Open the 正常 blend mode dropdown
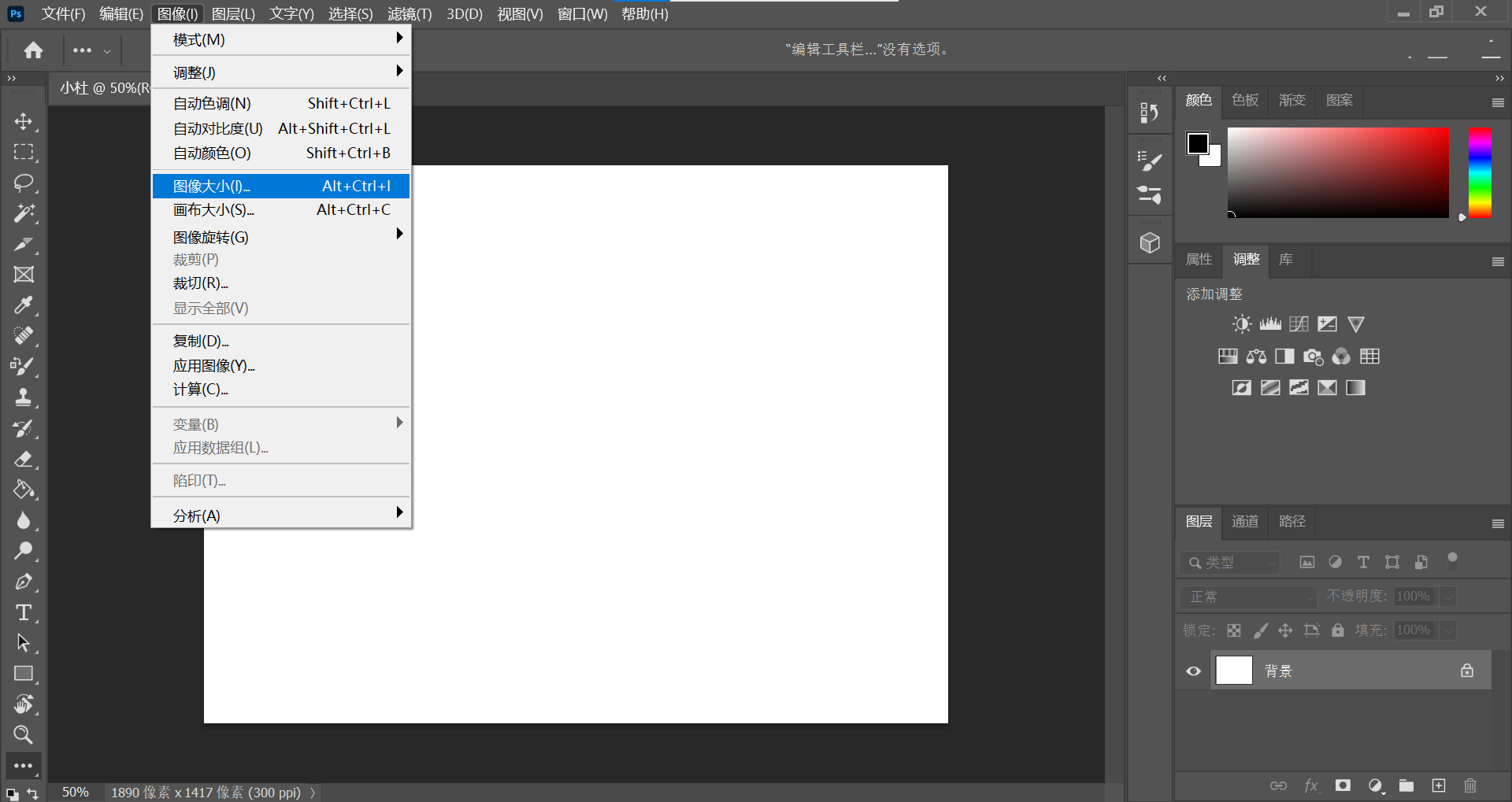The image size is (1512, 802). [1248, 597]
